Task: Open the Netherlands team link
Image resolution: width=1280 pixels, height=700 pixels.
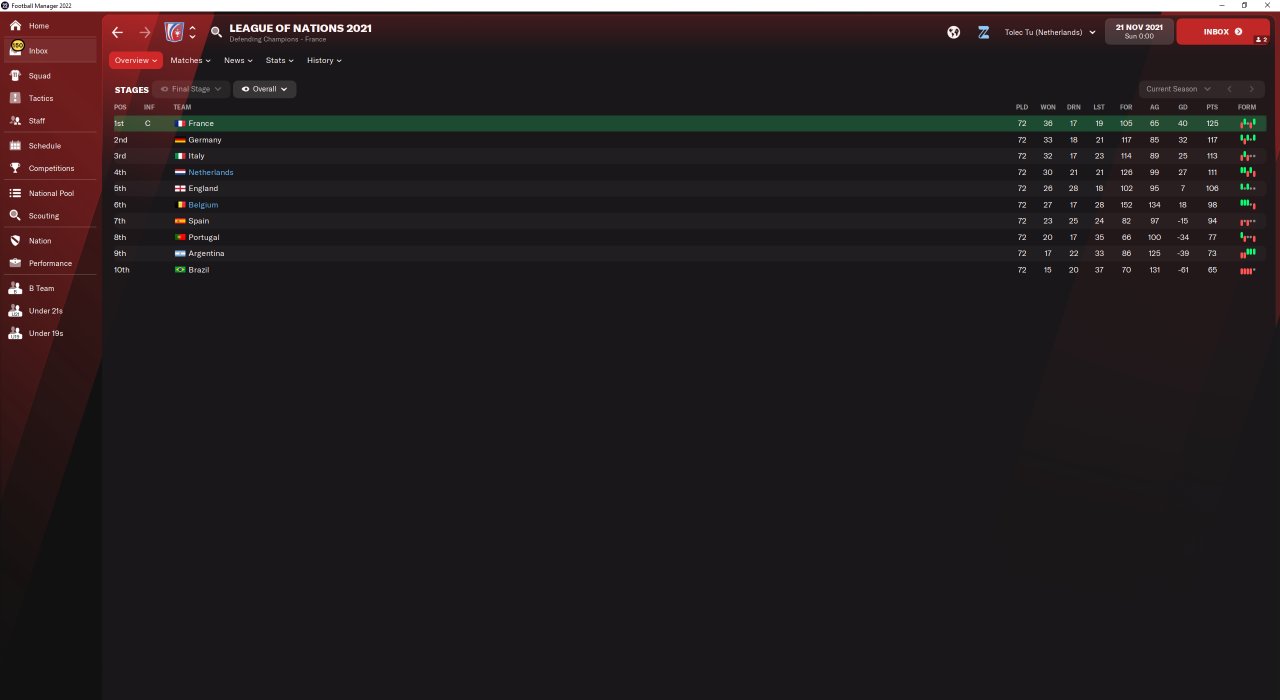Action: [211, 172]
